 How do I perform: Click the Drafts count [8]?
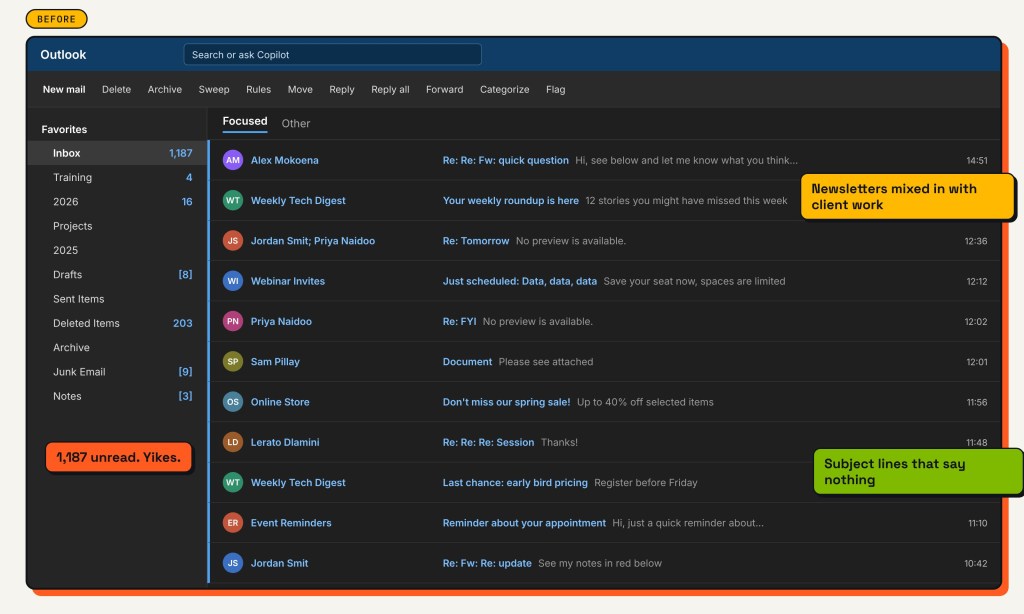pos(185,274)
